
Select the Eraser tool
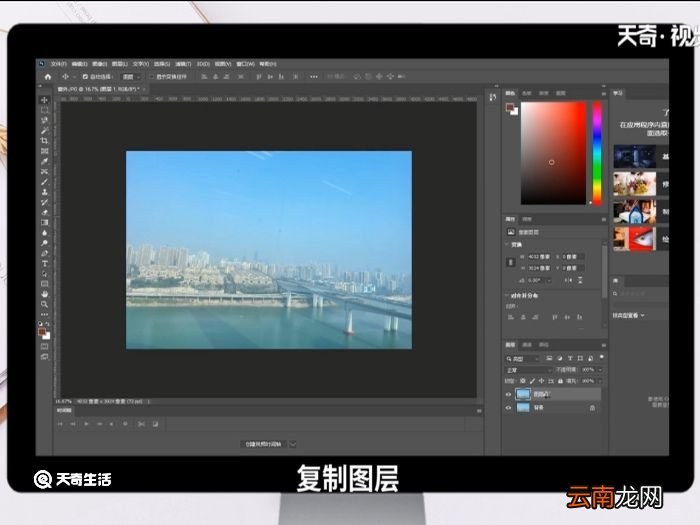44,212
